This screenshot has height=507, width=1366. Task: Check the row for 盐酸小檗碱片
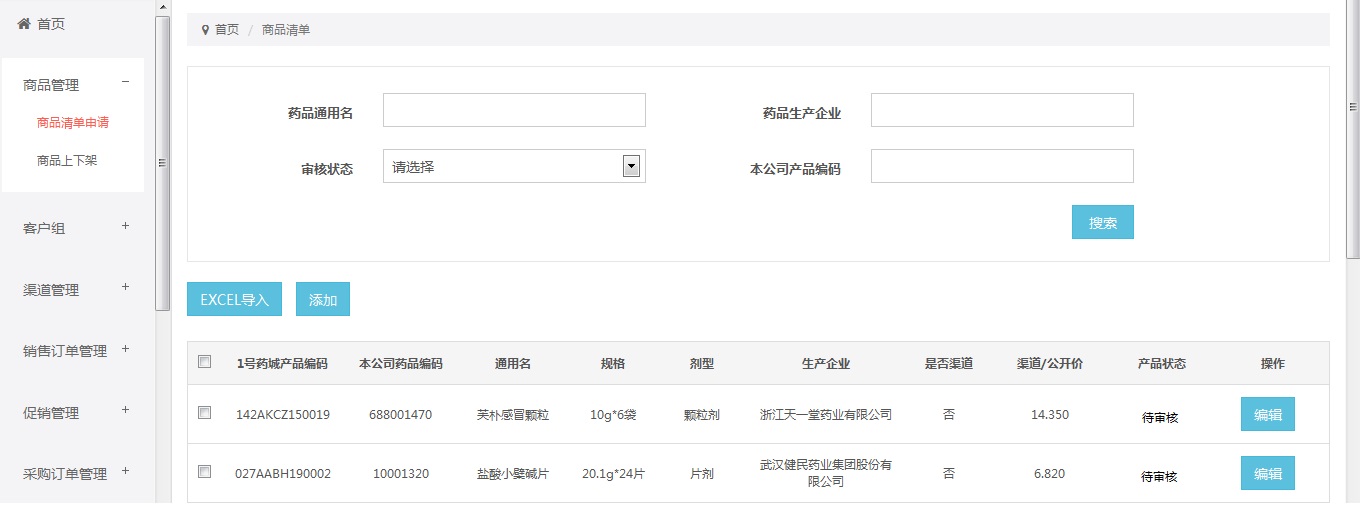205,472
